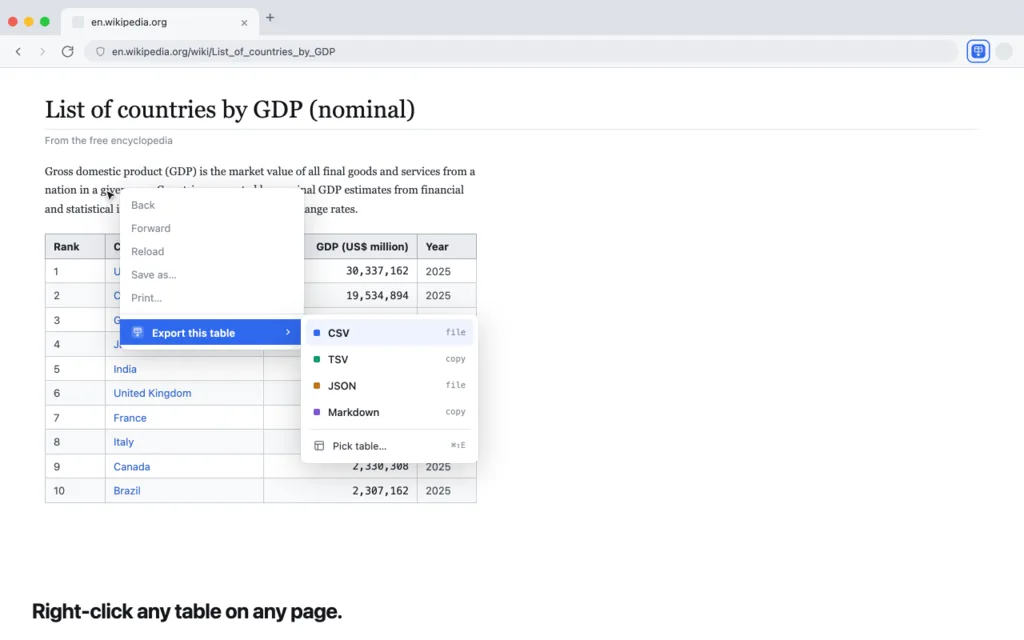Click GDP value 2,307,162
The width and height of the screenshot is (1024, 640).
tap(380, 490)
